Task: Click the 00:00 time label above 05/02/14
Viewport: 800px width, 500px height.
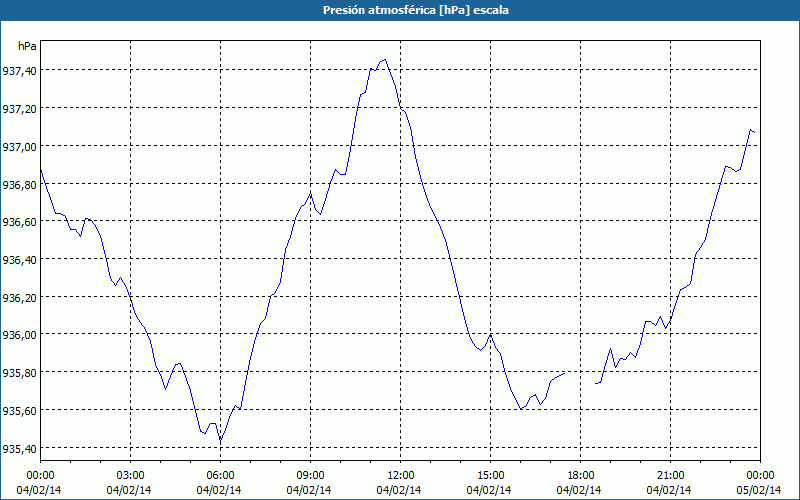Action: [x=760, y=476]
